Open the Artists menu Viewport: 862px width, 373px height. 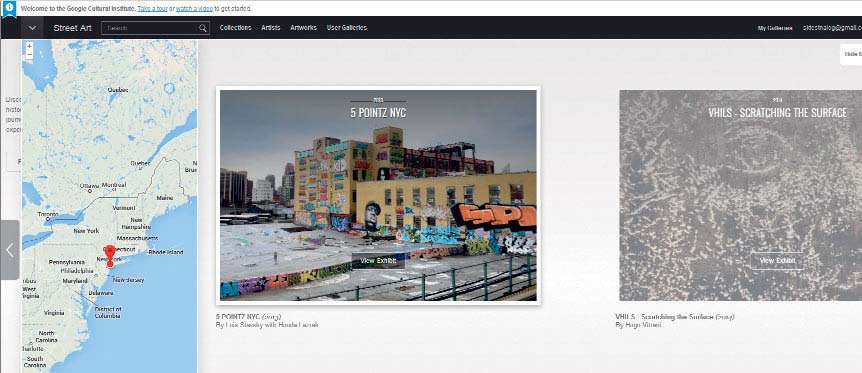pos(270,28)
